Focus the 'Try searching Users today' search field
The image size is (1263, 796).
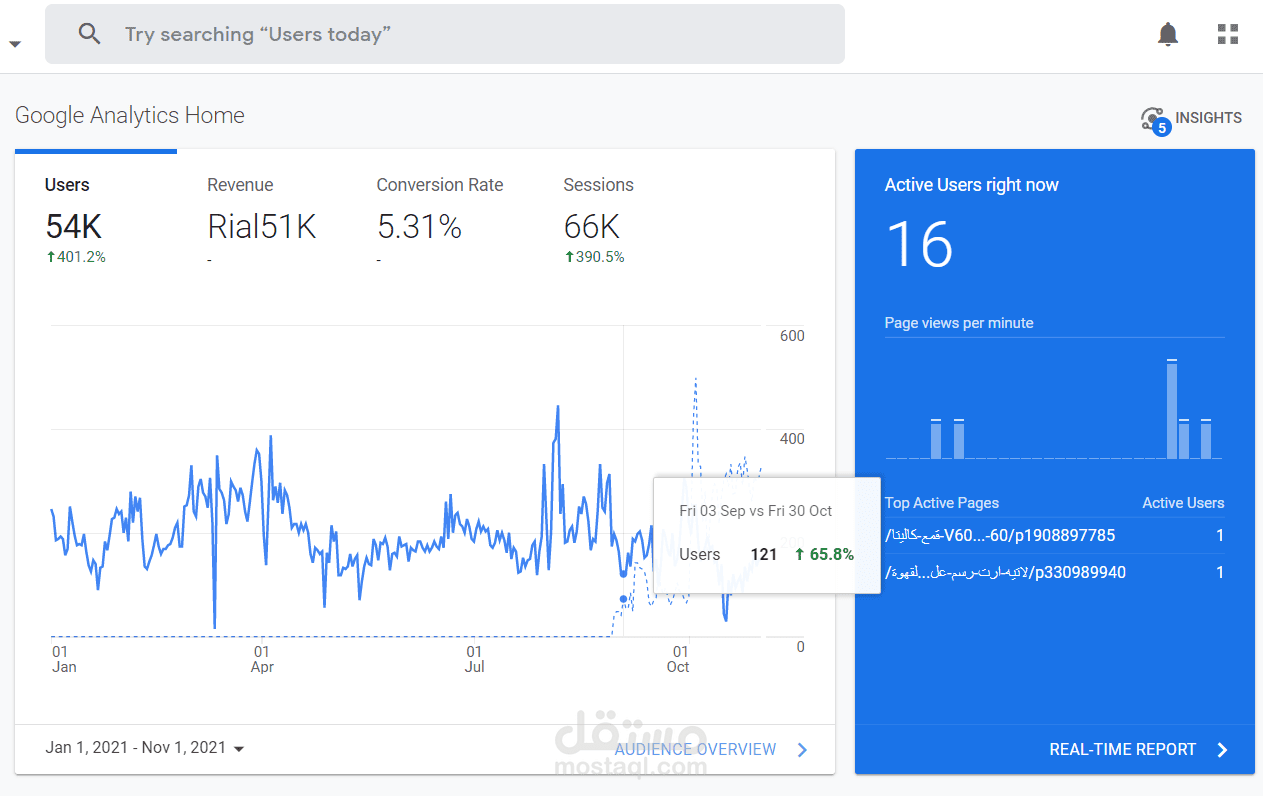pos(445,34)
